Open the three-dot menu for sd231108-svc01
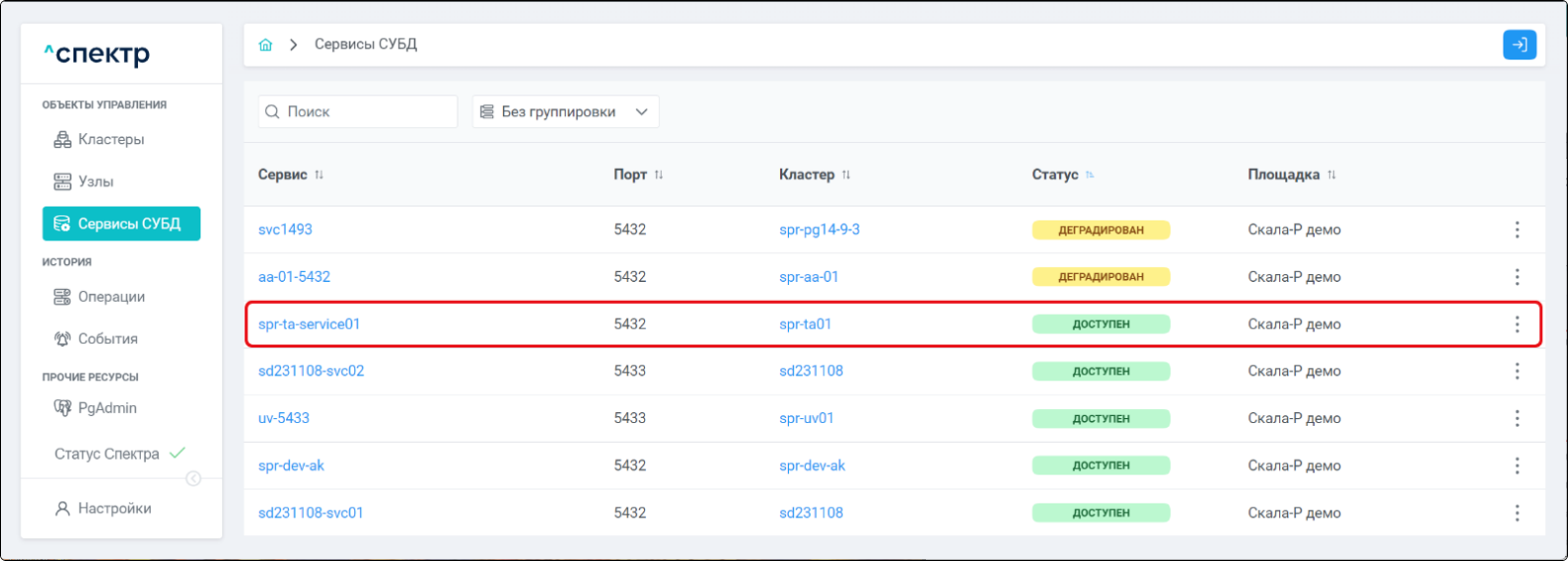Screen dimensions: 1568x561 coord(1516,512)
